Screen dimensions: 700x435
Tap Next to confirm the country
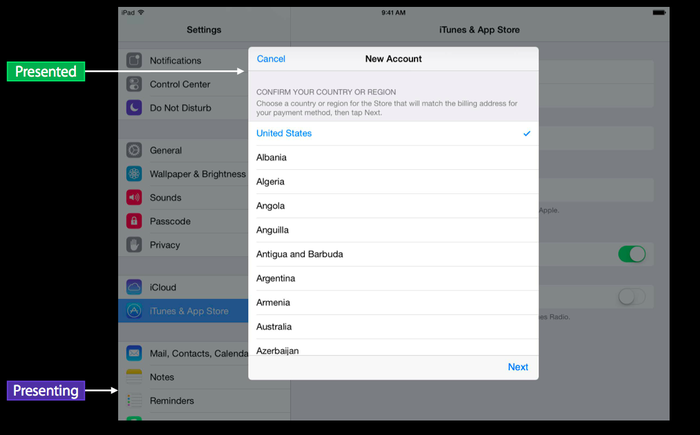tap(517, 367)
